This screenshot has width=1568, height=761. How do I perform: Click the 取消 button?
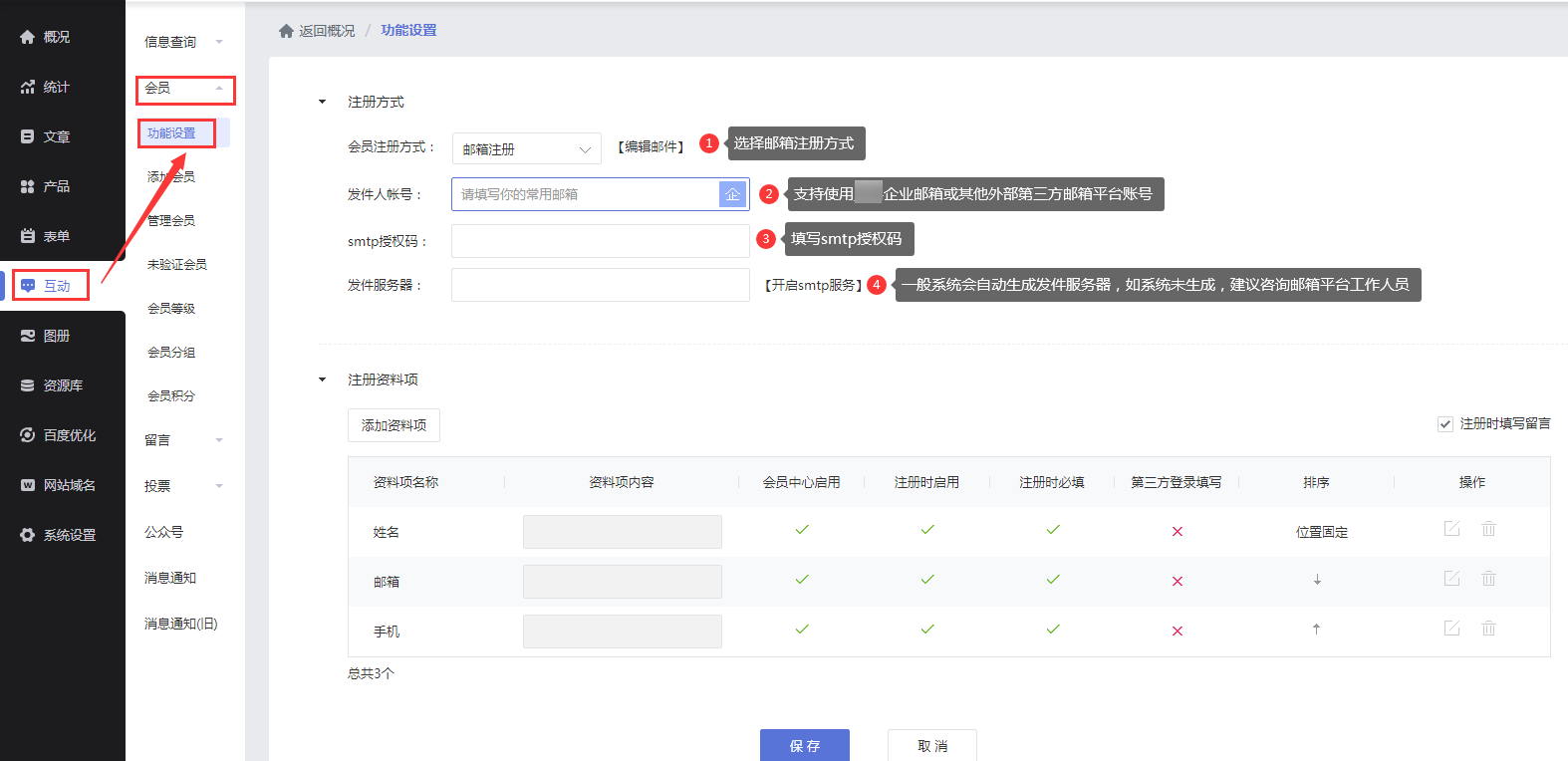932,745
